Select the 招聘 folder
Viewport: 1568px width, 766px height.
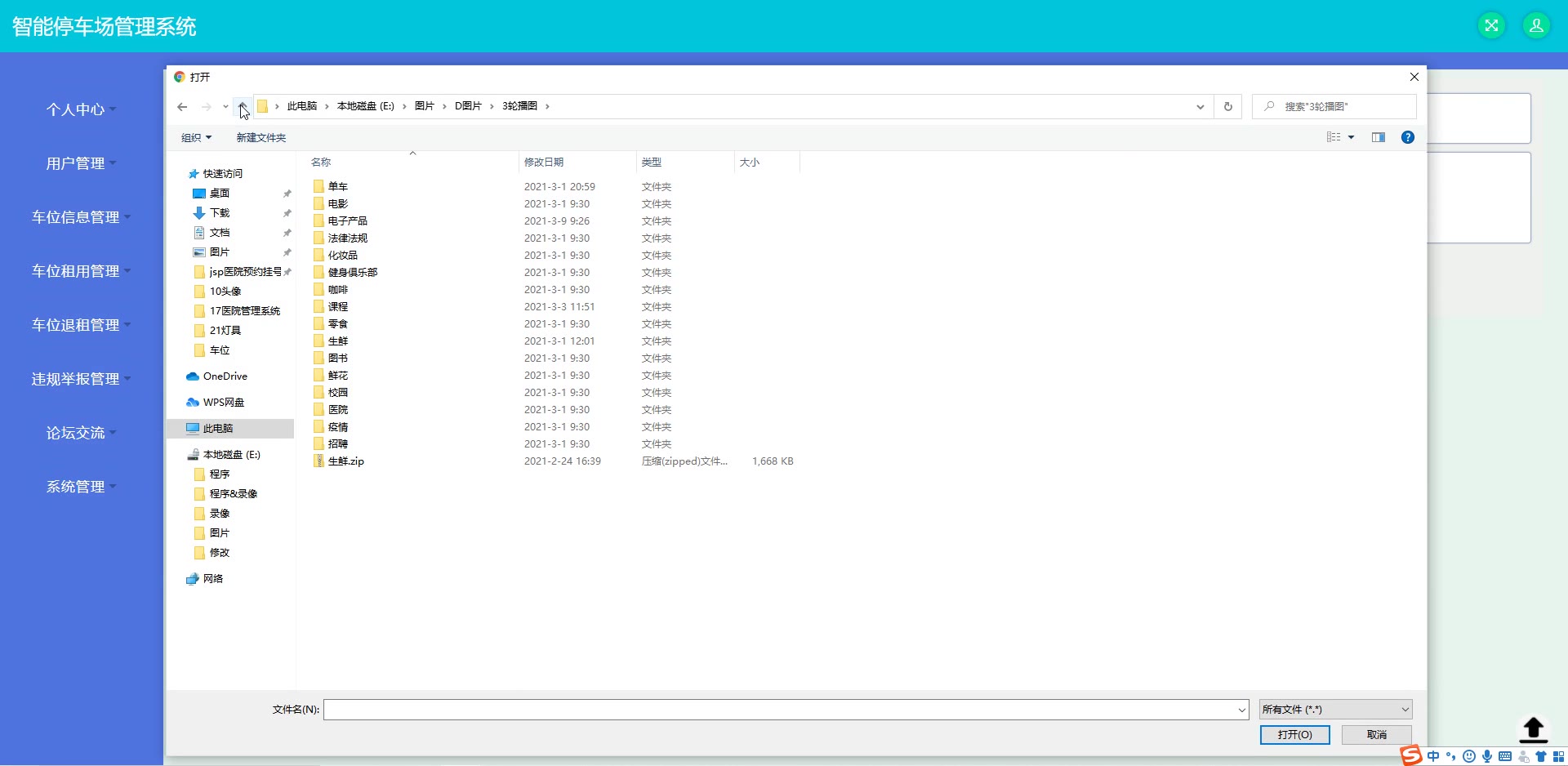pos(338,443)
